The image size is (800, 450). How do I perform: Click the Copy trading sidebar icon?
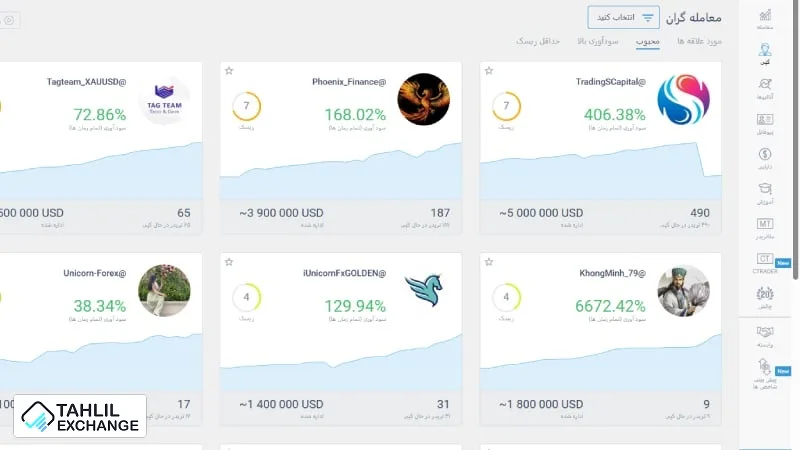click(x=765, y=54)
